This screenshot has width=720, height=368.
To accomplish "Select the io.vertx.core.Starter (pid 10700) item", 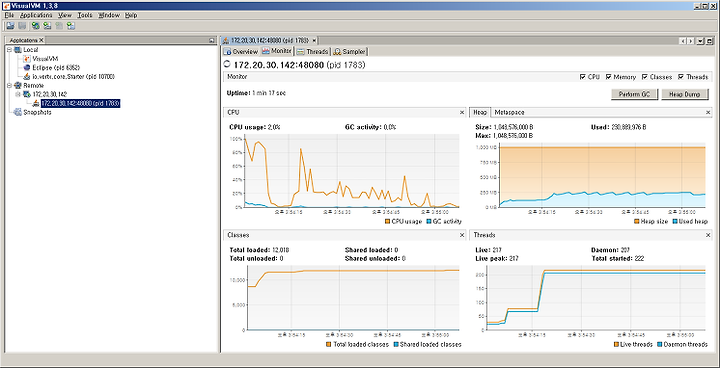I will click(73, 76).
